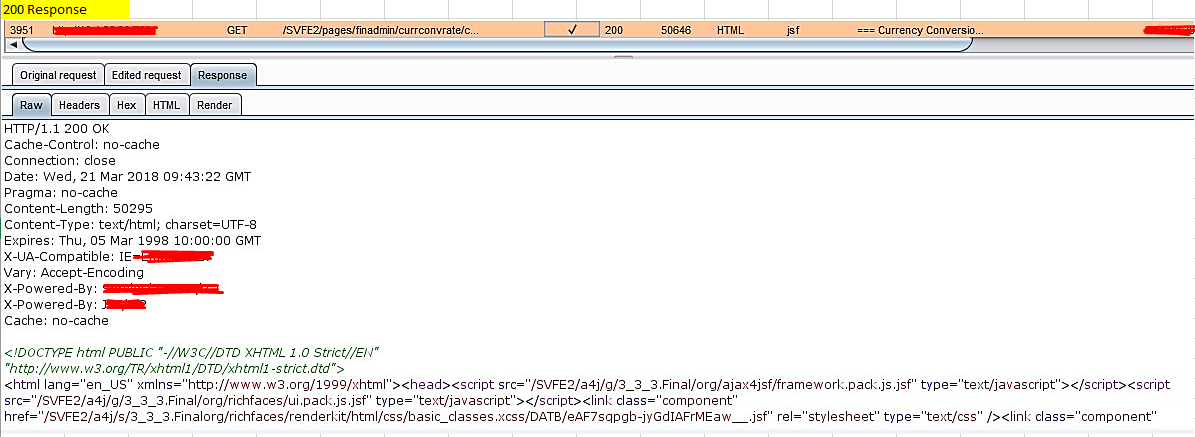Click the richfaces/ui.pack.js.jsf script line
The image size is (1195, 437).
pos(369,400)
